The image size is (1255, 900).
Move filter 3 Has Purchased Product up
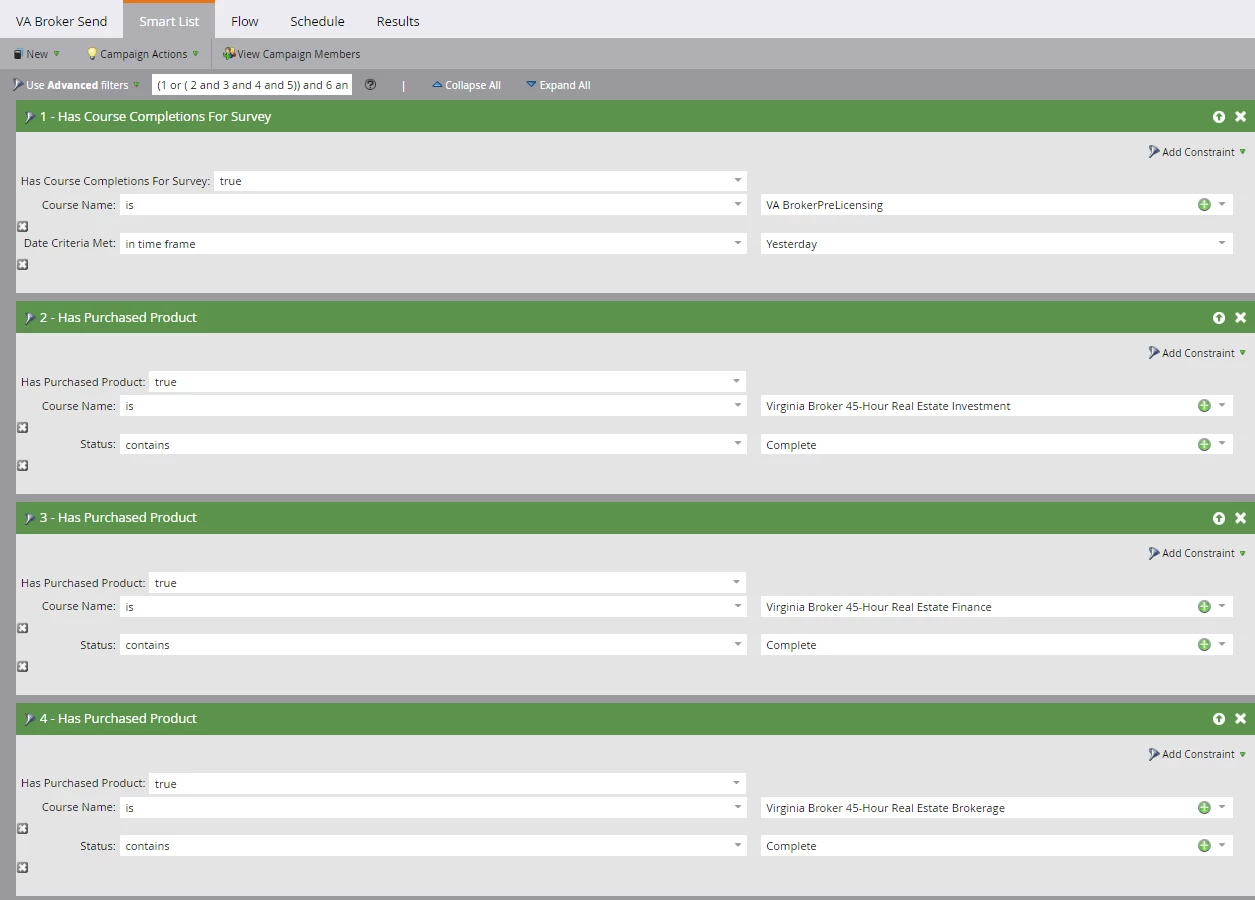[x=1219, y=518]
